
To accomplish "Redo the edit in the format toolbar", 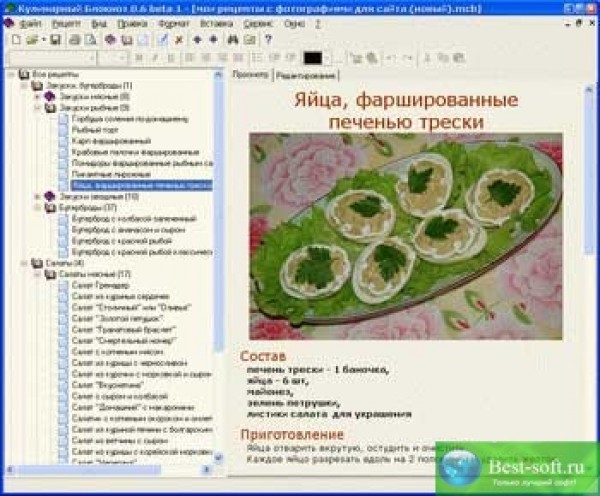I will click(x=408, y=58).
